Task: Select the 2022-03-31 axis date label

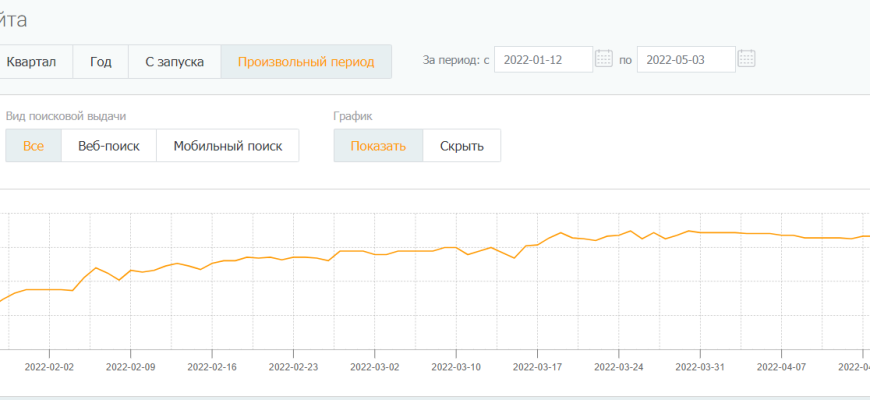Action: (700, 367)
